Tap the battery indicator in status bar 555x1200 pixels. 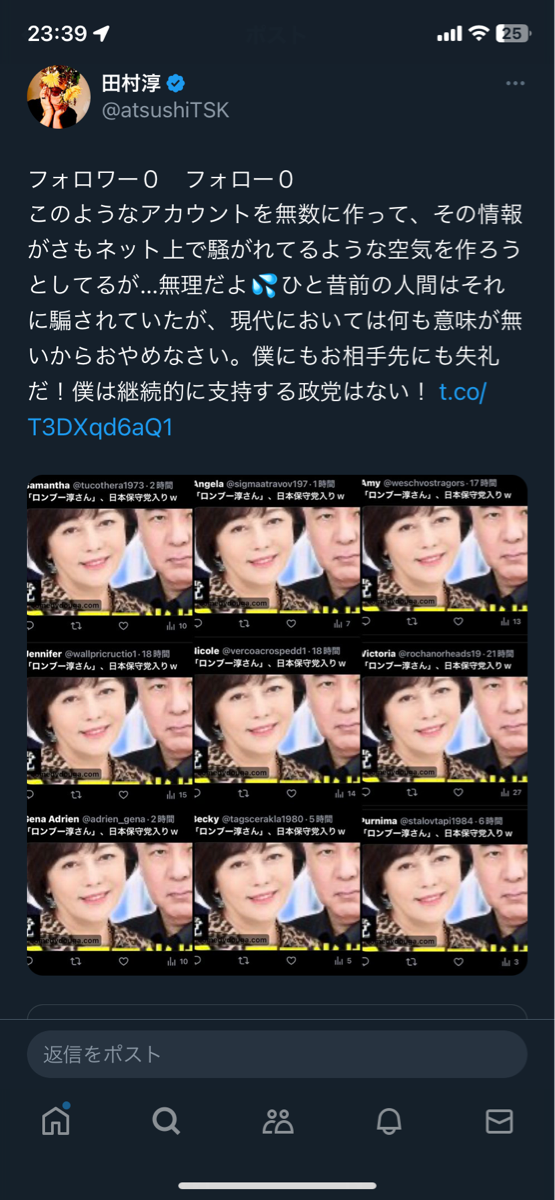coord(513,33)
